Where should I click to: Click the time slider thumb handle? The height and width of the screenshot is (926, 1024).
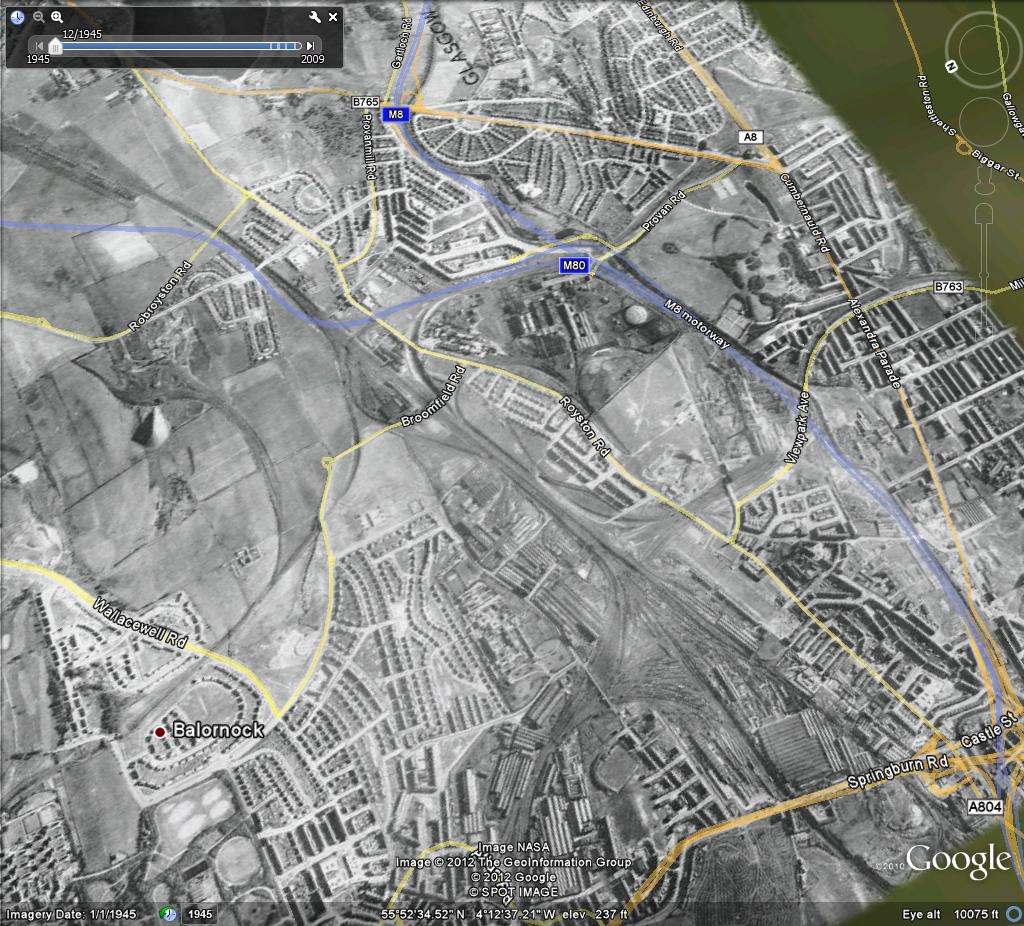(55, 46)
